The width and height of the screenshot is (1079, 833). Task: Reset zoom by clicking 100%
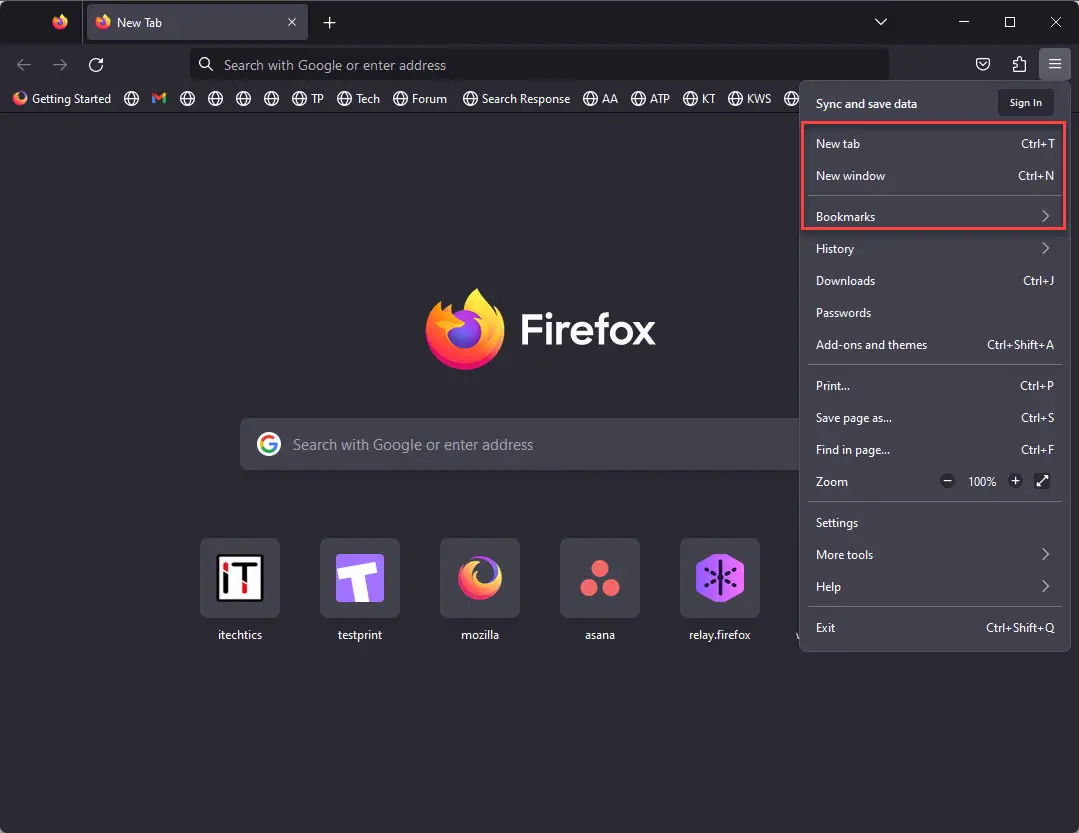982,482
